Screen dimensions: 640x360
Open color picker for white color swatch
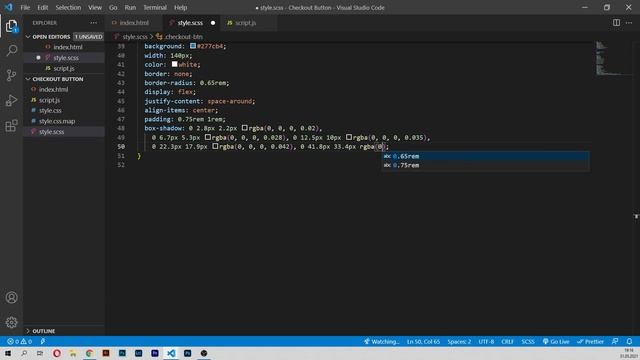(174, 64)
